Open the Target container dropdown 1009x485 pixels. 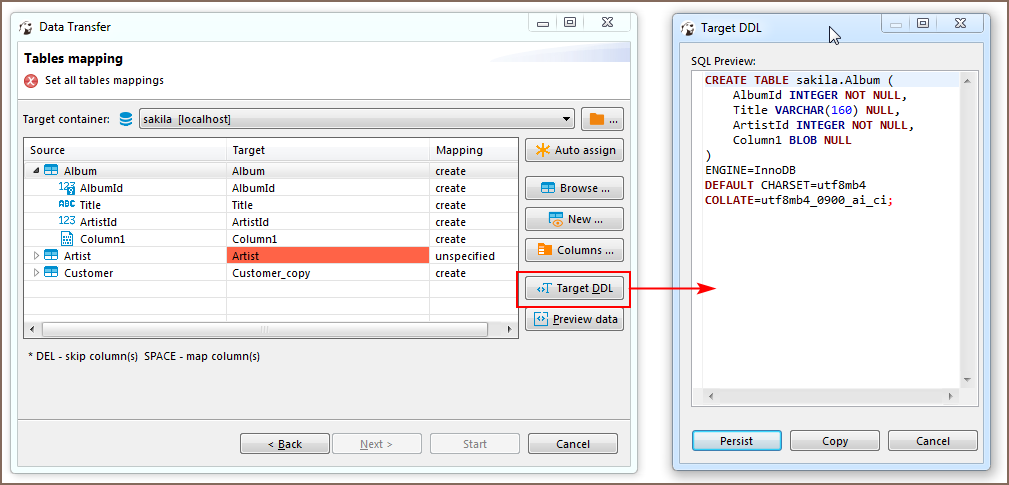(567, 119)
